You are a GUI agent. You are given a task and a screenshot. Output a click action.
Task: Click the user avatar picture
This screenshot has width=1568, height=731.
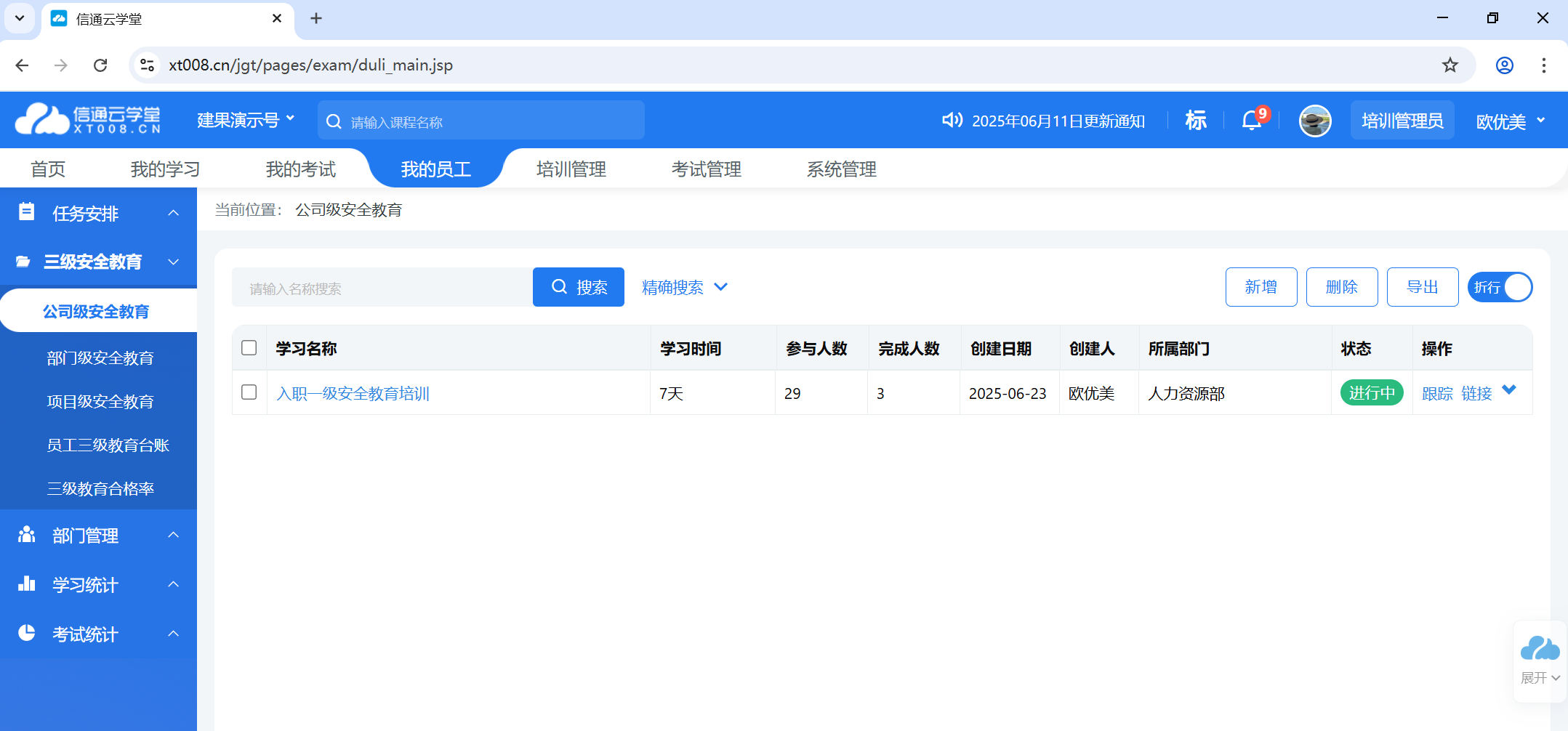1314,121
